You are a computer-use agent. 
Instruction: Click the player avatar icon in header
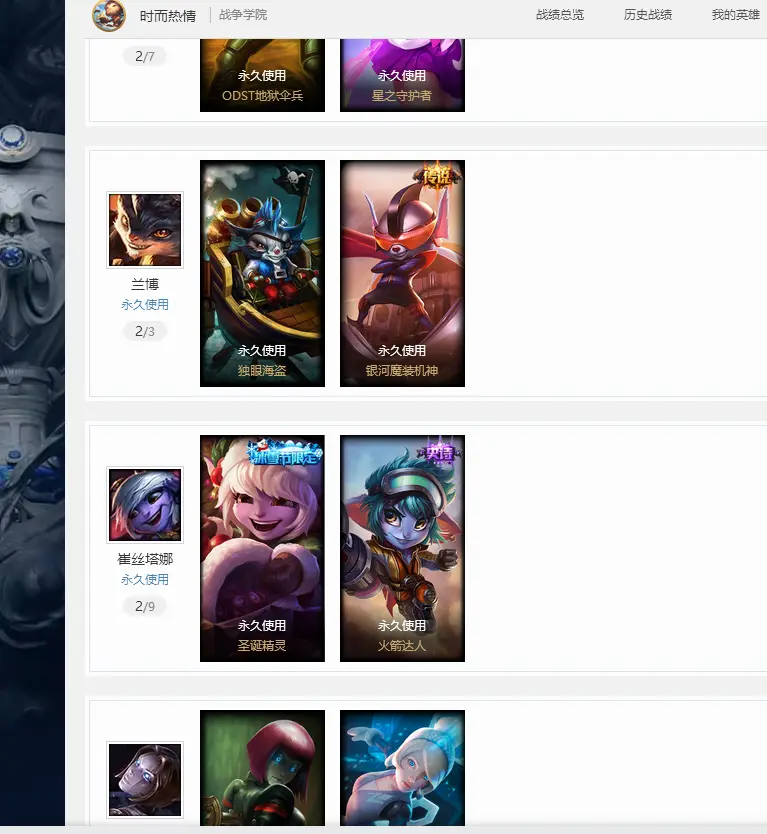coord(109,15)
